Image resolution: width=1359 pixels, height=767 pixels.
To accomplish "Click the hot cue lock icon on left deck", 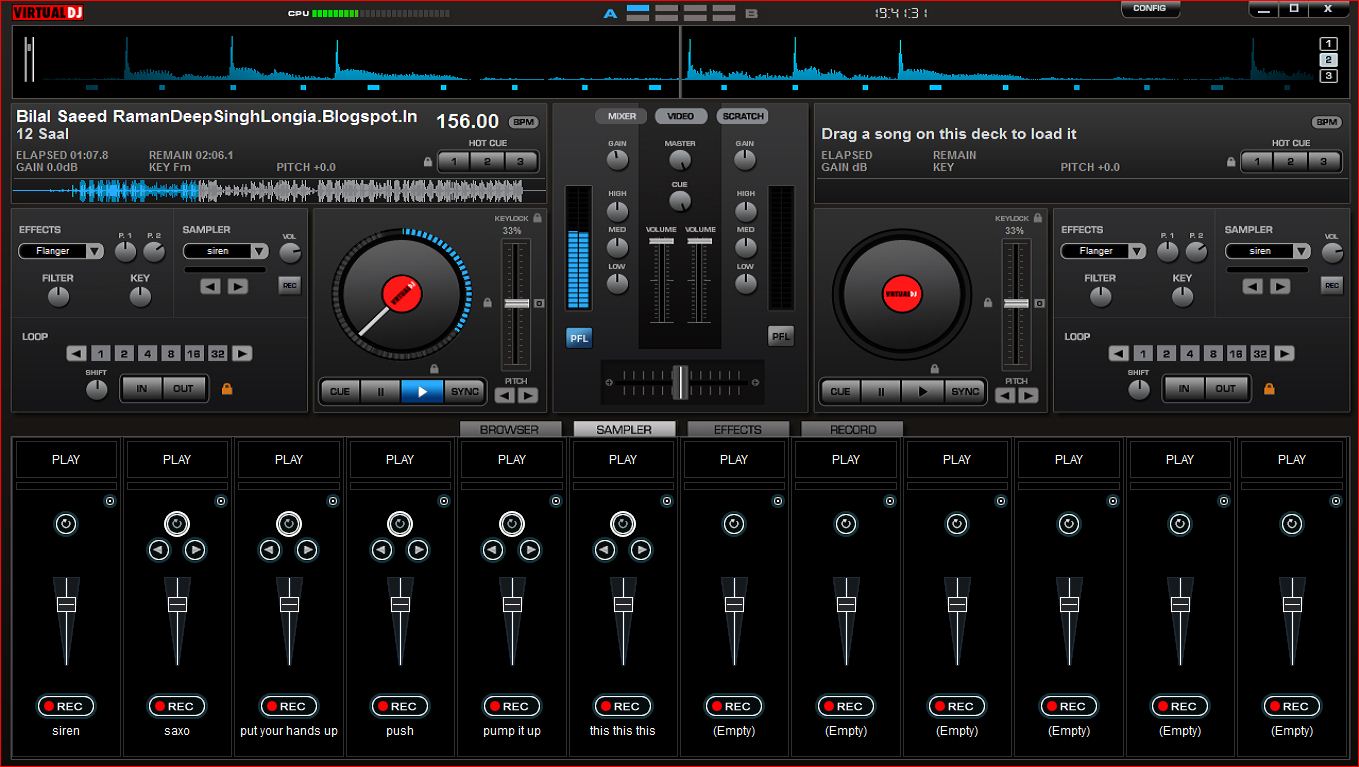I will (x=428, y=161).
